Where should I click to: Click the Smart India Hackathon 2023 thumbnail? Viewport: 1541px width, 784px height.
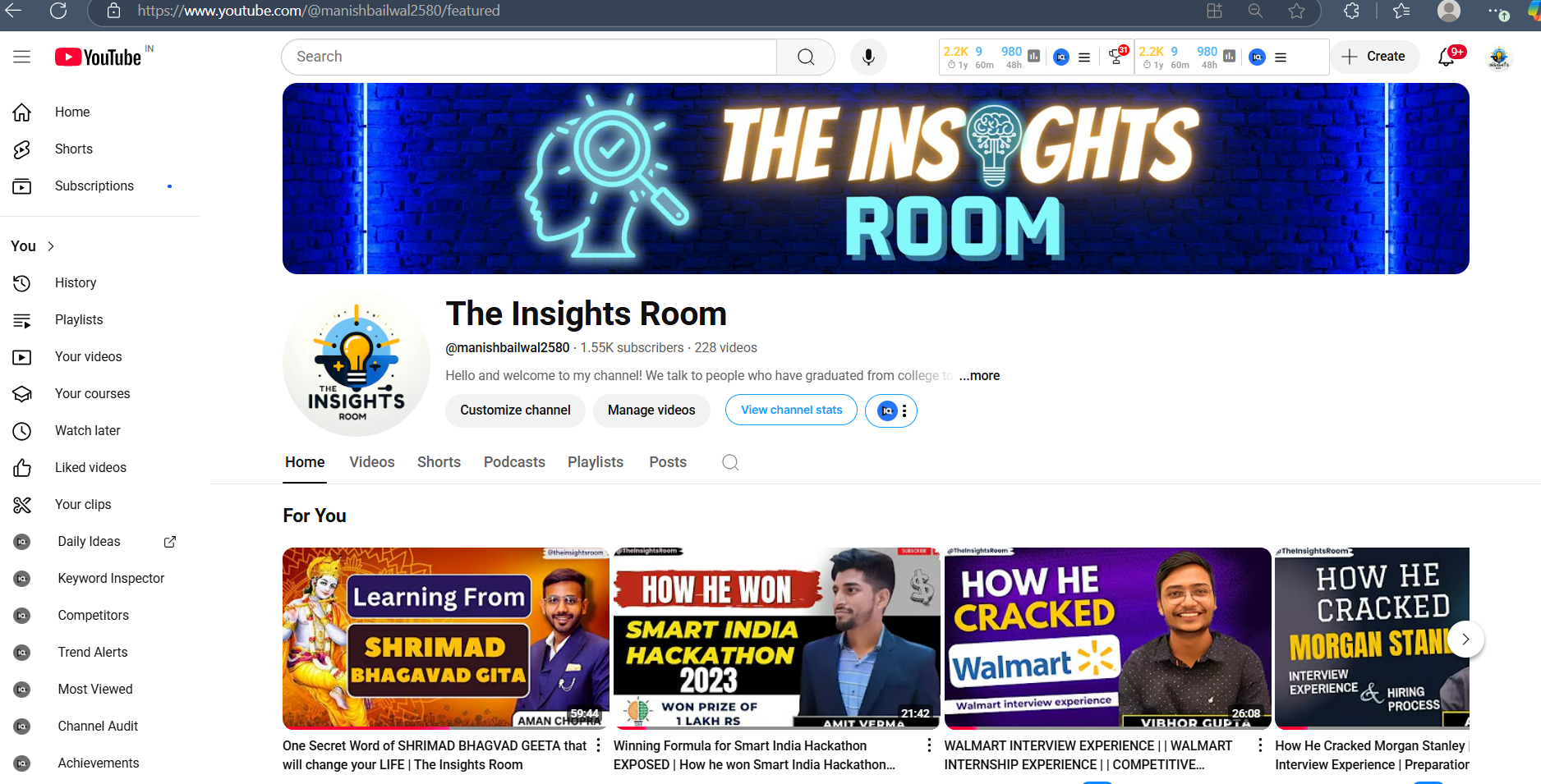[776, 638]
